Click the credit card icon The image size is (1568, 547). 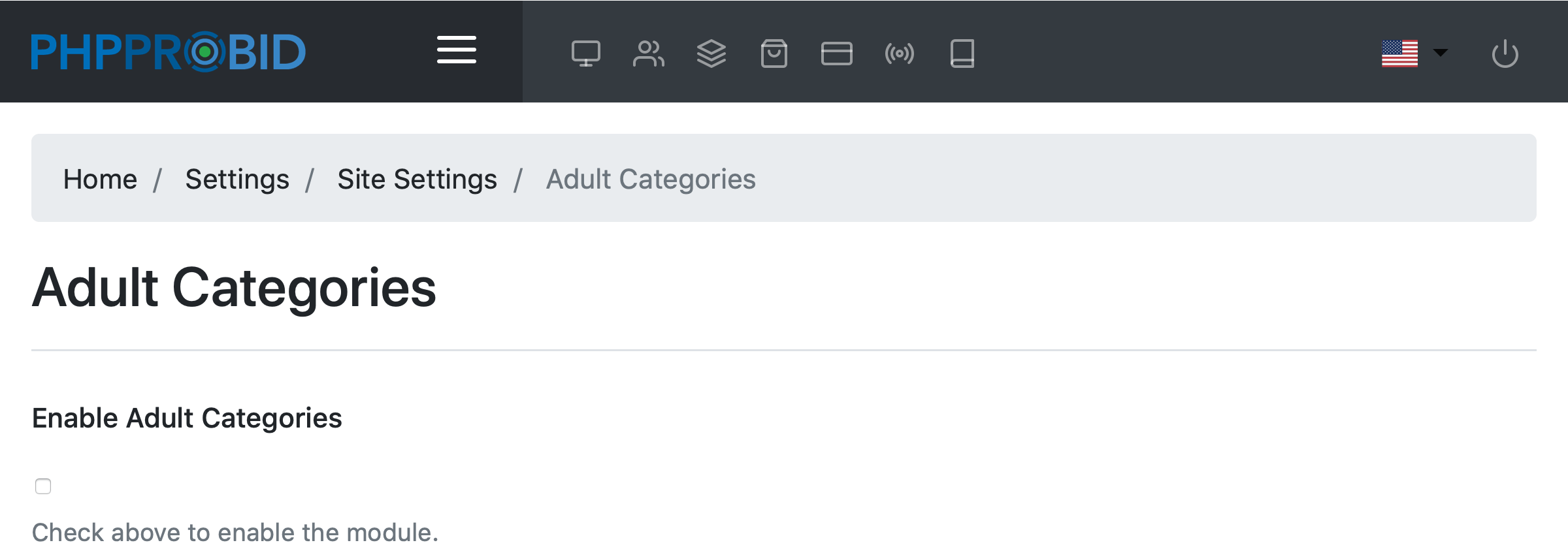836,54
